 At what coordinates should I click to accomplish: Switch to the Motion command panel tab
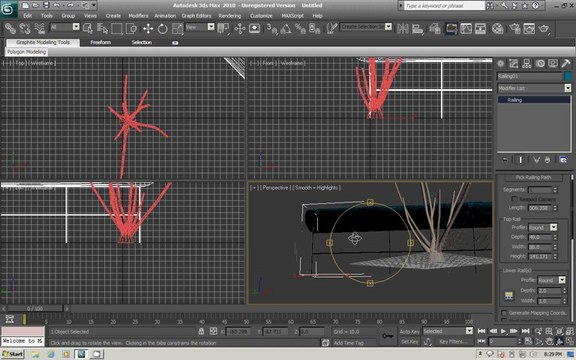540,64
